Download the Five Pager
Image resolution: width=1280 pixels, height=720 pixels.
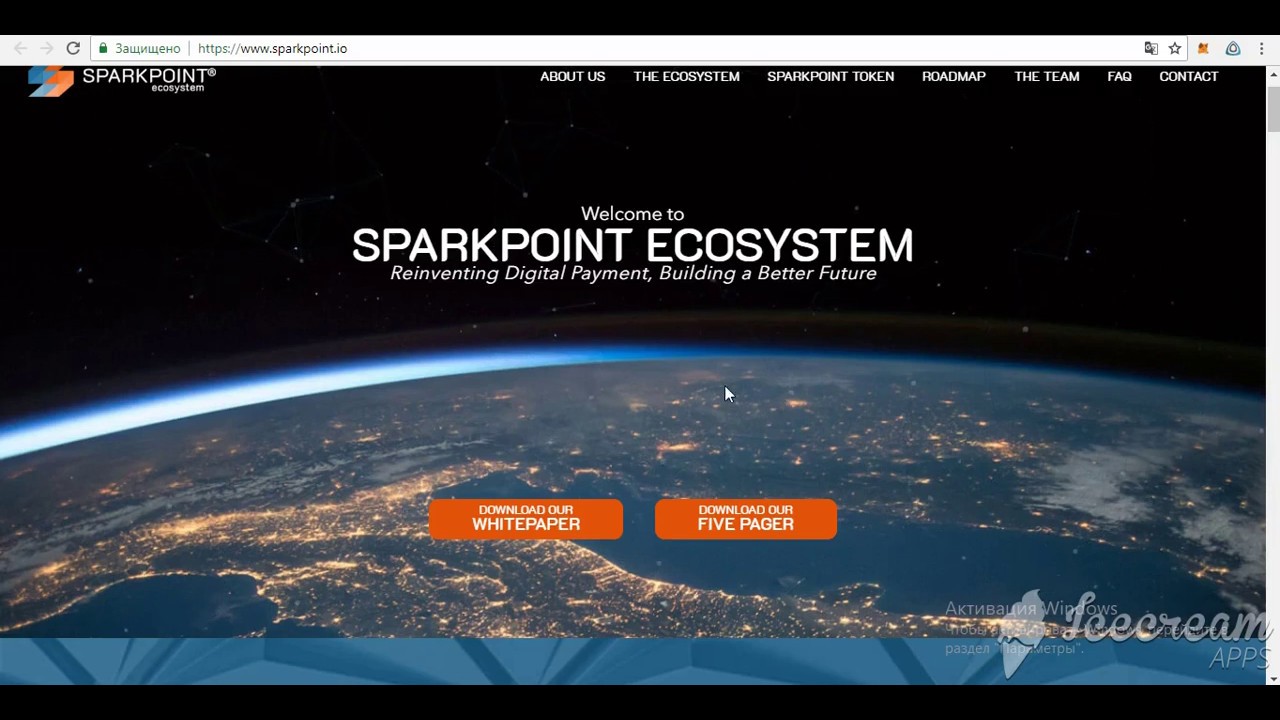tap(746, 519)
